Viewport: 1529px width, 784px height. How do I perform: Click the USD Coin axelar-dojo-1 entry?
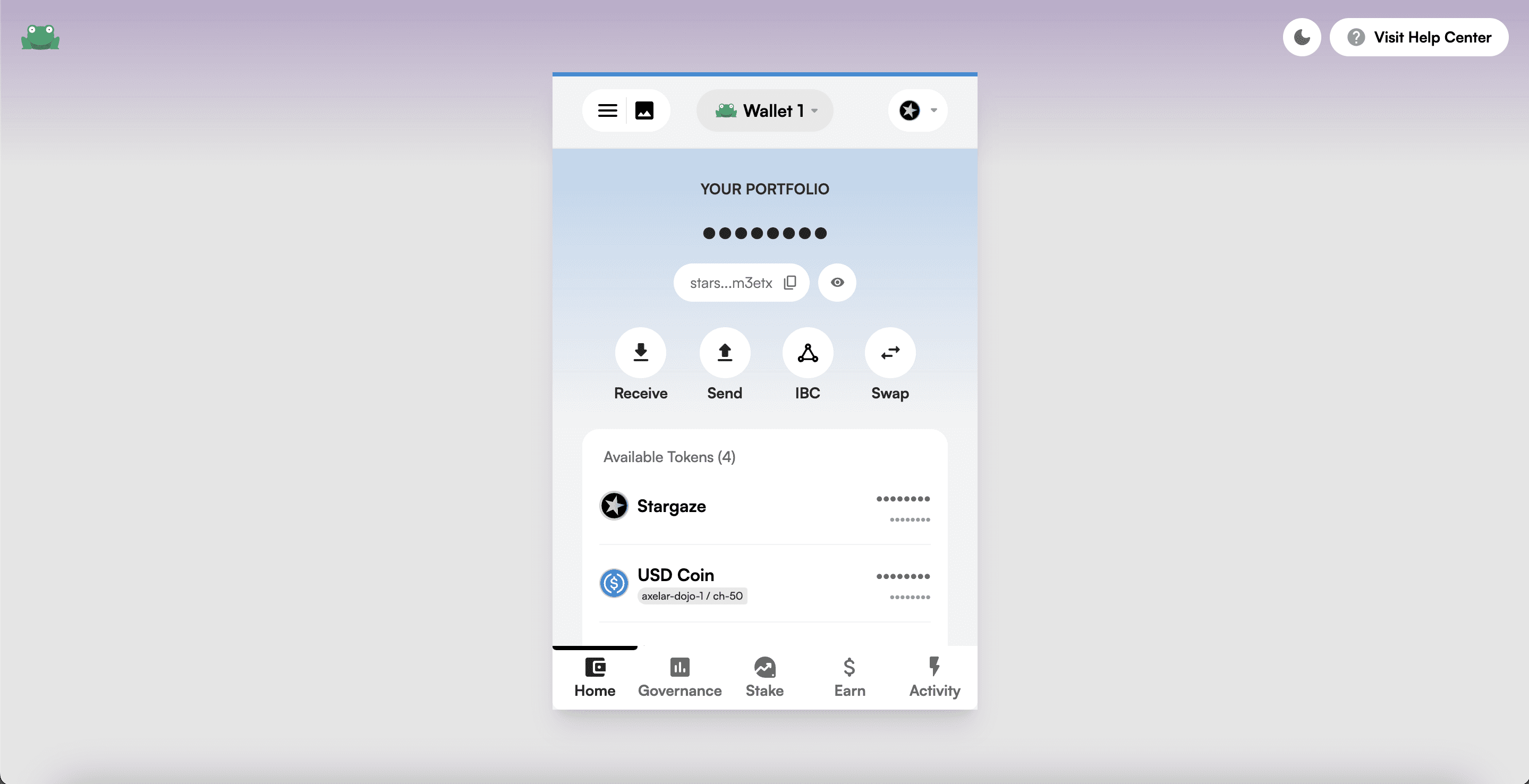point(765,583)
